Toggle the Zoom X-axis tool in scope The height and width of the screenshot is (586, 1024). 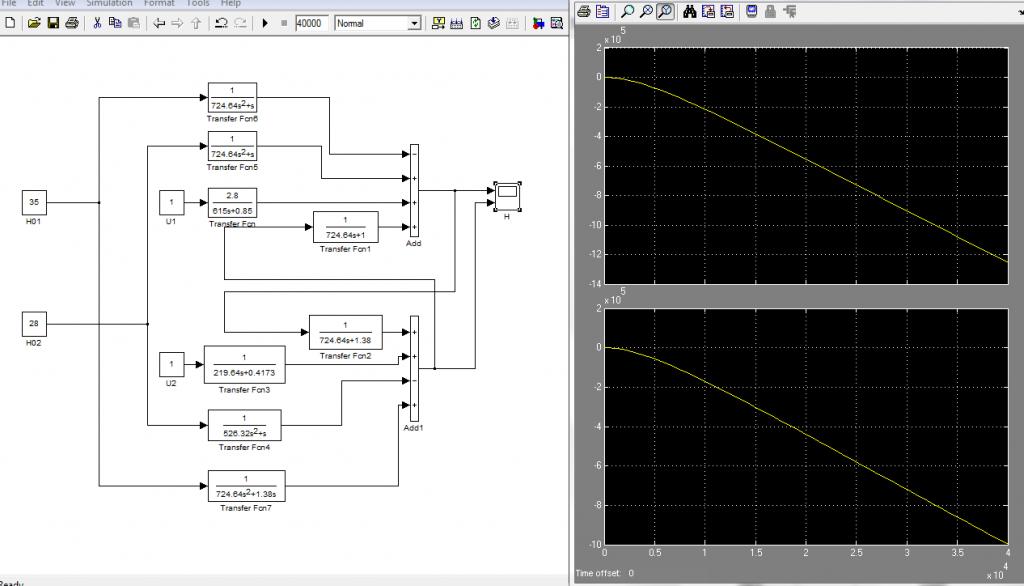coord(646,11)
